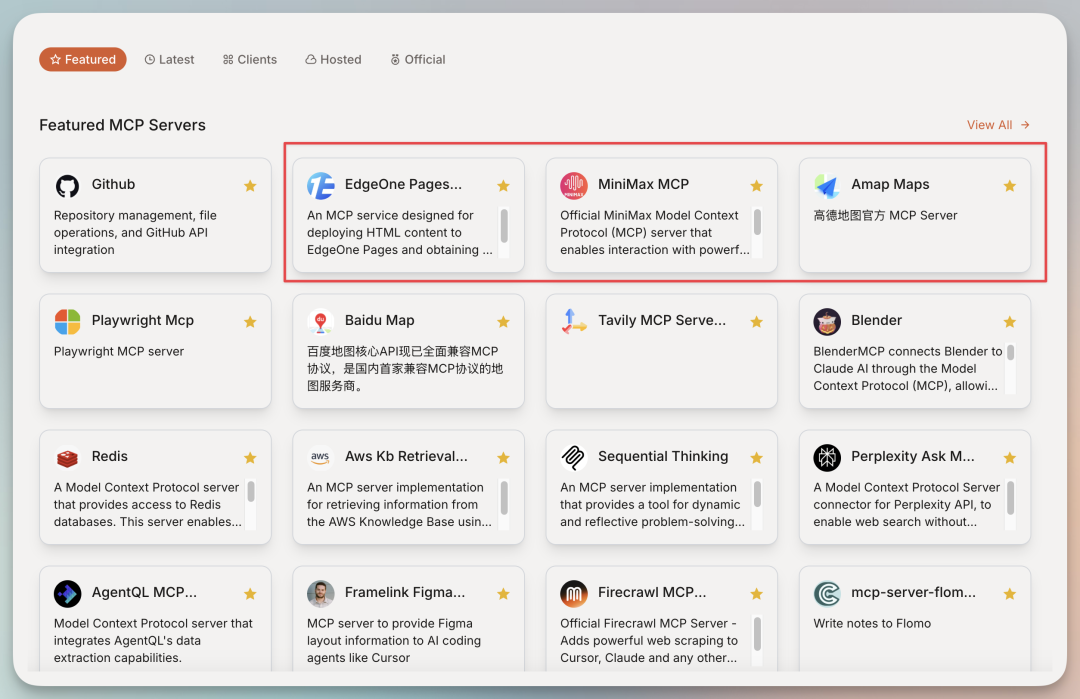Click star icon on AgentQL MCP card
The image size is (1080, 699).
(x=250, y=594)
